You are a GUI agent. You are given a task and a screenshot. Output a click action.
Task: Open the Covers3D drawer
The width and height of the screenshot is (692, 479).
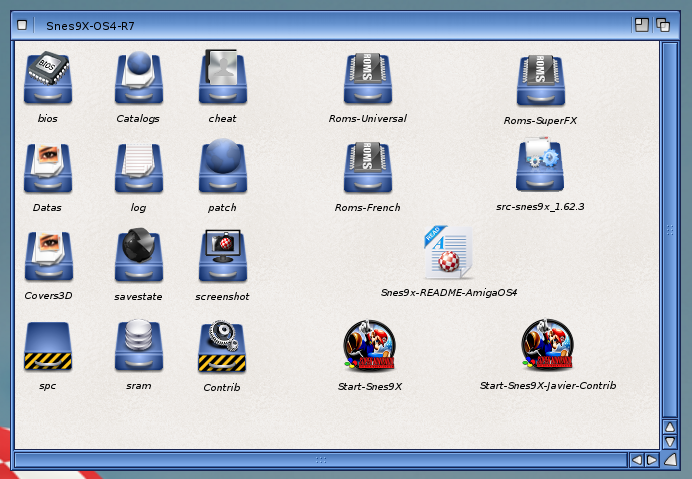(x=48, y=256)
